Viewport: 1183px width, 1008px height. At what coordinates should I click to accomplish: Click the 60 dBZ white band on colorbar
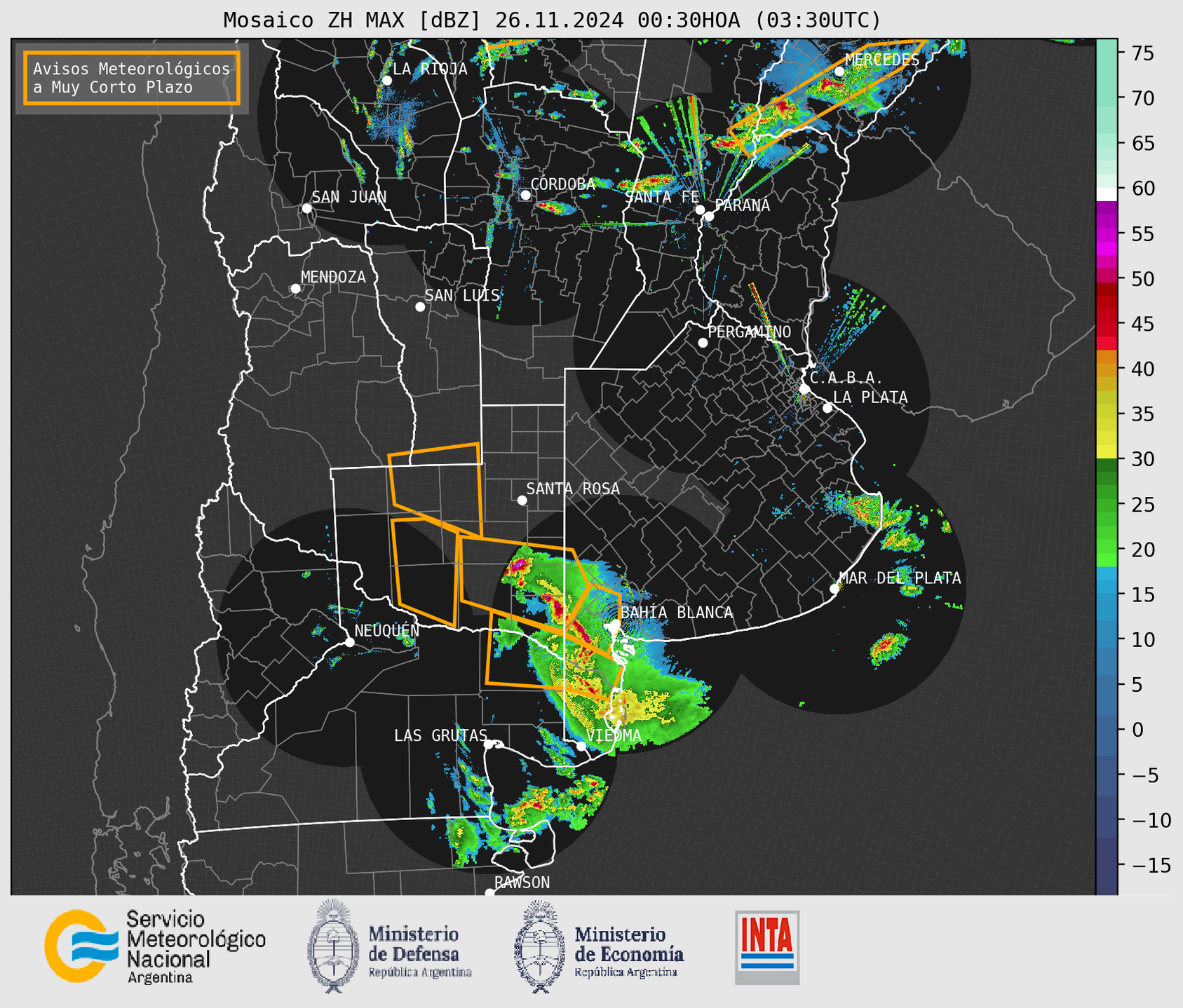click(1107, 194)
